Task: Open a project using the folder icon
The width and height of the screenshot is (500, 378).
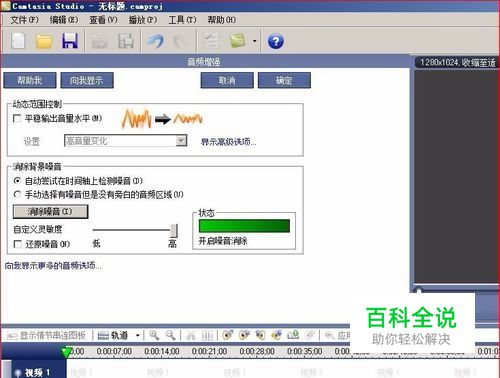Action: click(x=44, y=41)
